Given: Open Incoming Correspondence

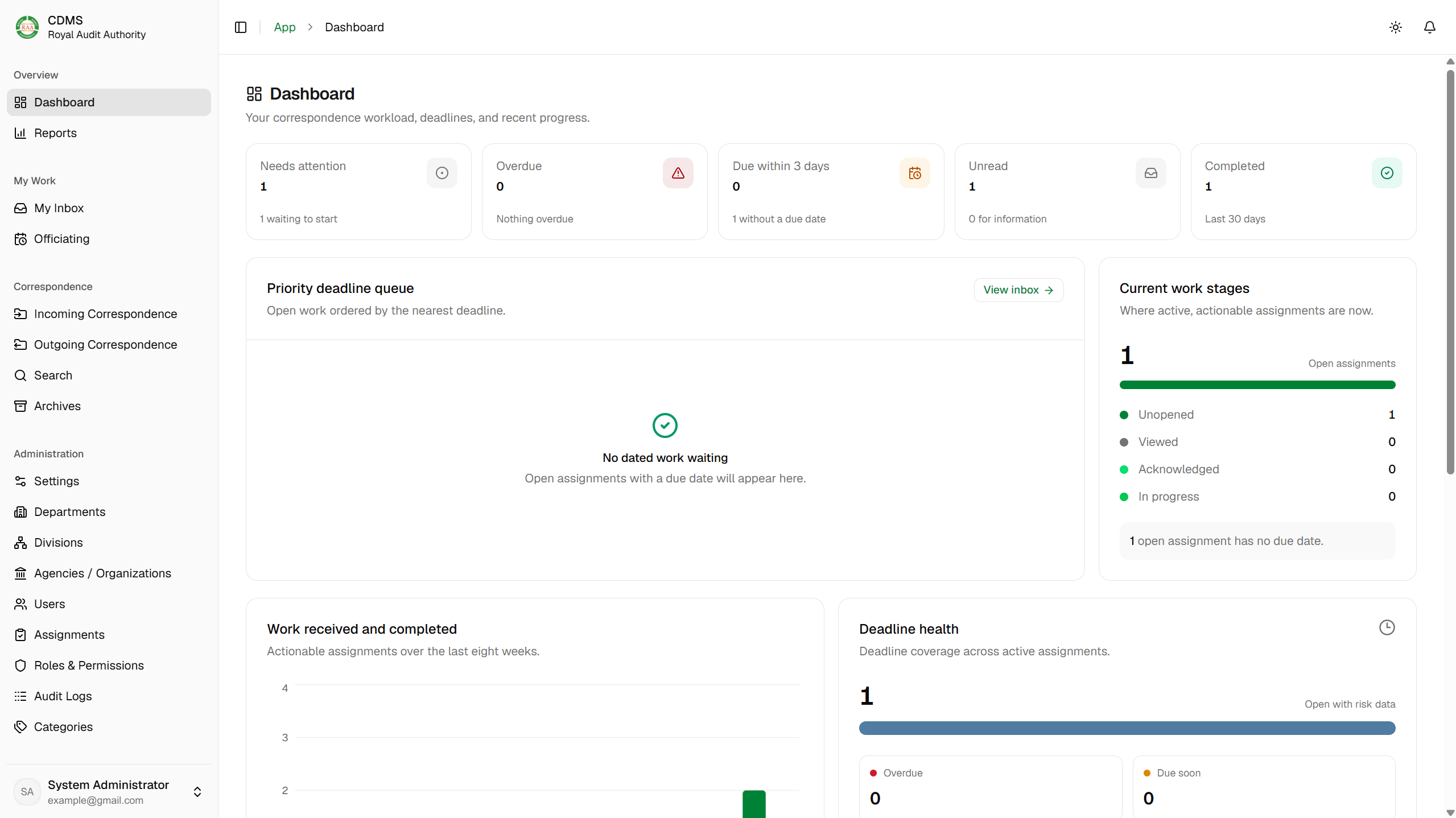Looking at the screenshot, I should [x=109, y=314].
